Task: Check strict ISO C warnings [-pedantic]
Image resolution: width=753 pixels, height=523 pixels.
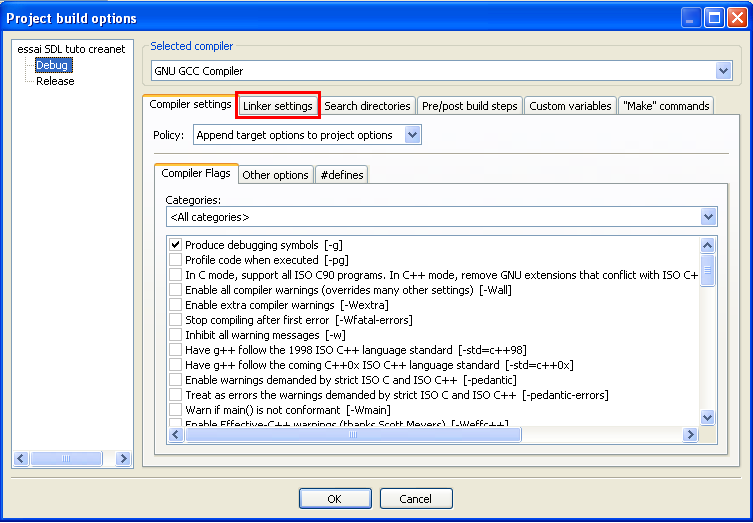Action: pyautogui.click(x=175, y=380)
